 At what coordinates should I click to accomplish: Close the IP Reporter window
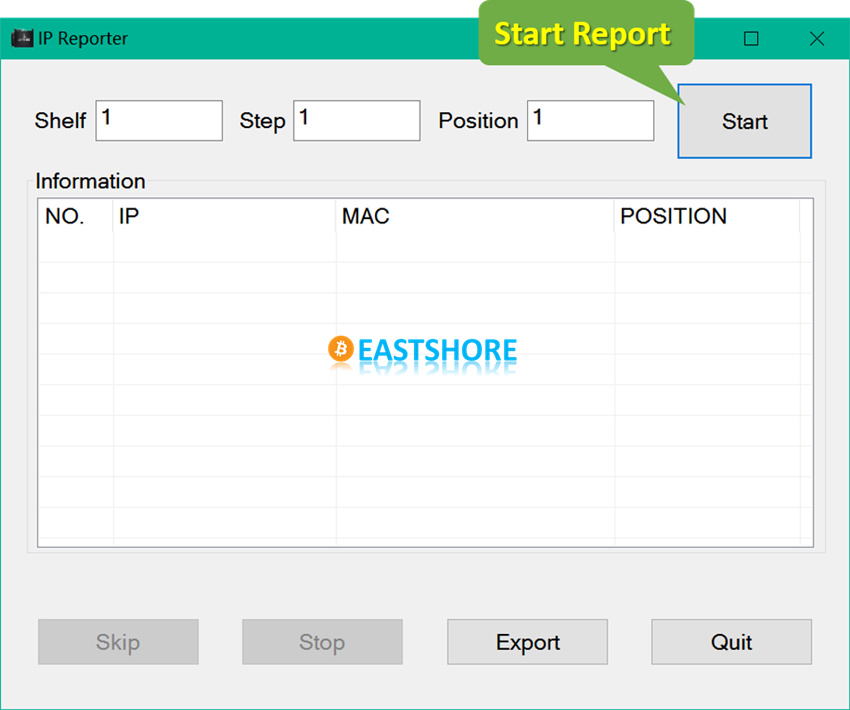click(x=816, y=38)
